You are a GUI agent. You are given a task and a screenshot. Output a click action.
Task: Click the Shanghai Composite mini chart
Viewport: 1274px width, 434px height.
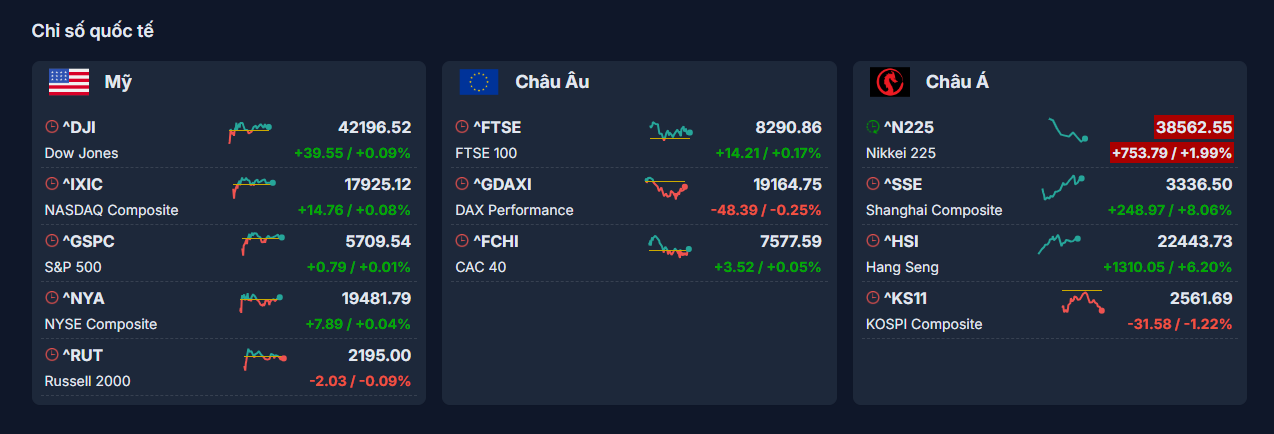pyautogui.click(x=1063, y=187)
